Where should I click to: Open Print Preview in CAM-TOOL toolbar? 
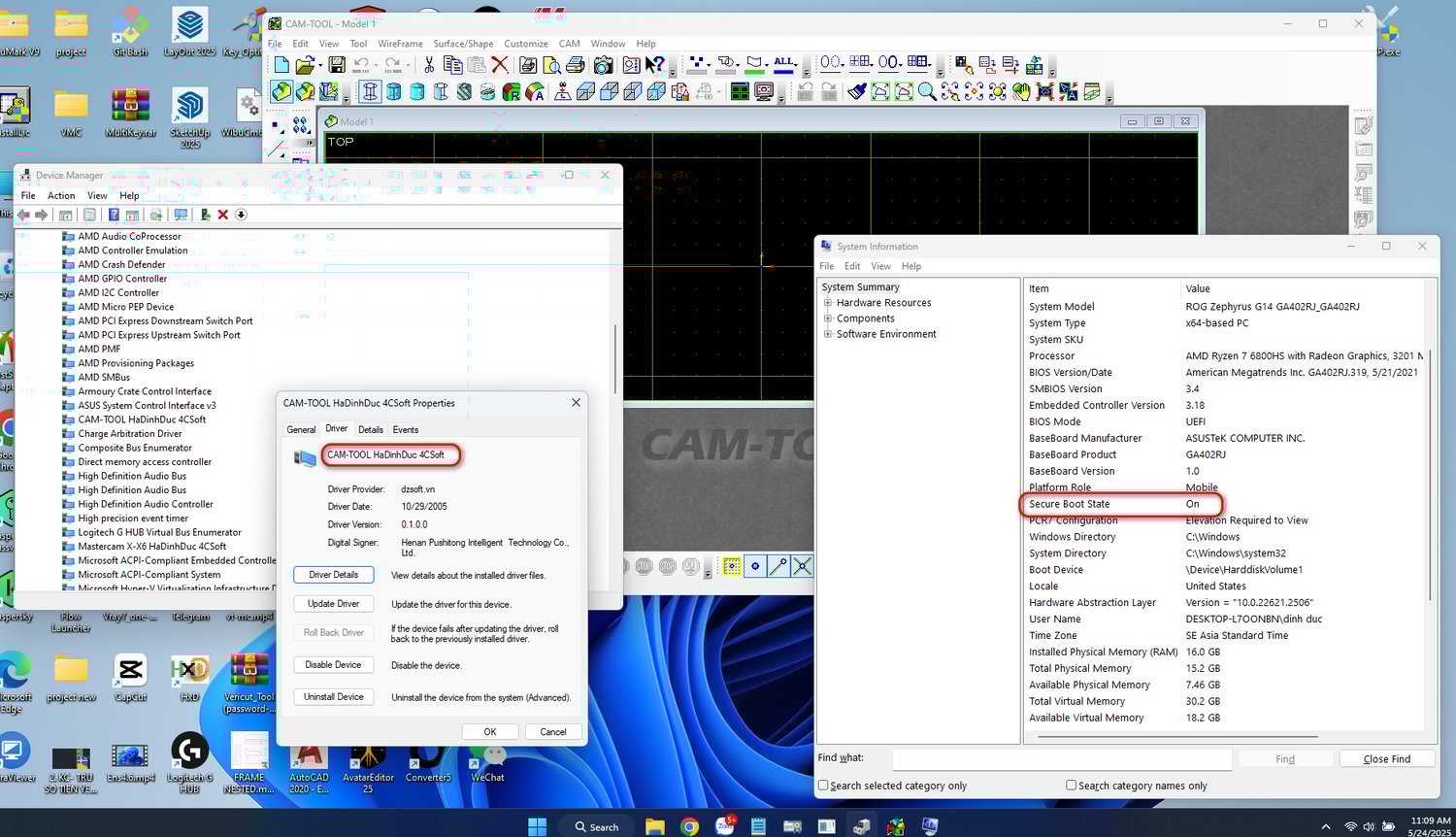point(552,65)
